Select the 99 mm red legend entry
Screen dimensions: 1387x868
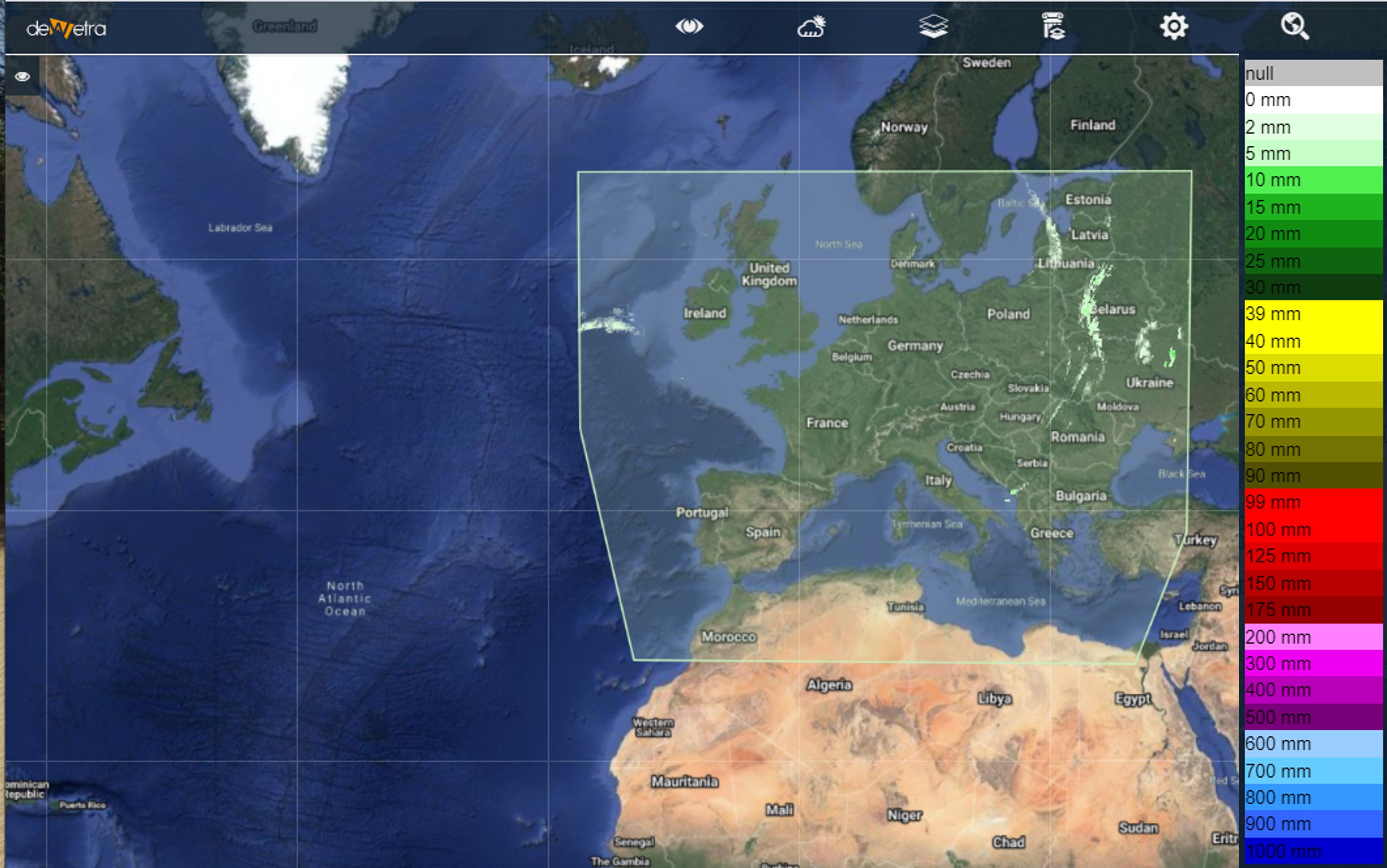click(1313, 502)
